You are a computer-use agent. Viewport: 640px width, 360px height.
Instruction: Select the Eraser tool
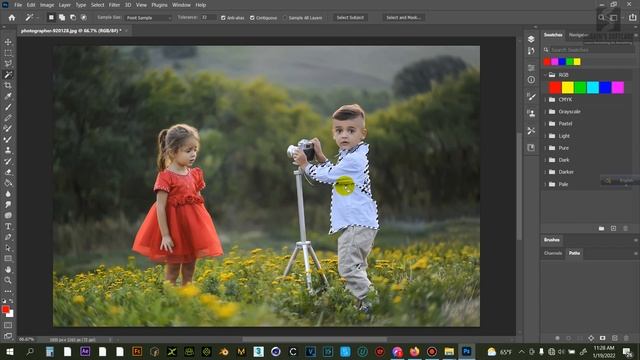click(8, 172)
